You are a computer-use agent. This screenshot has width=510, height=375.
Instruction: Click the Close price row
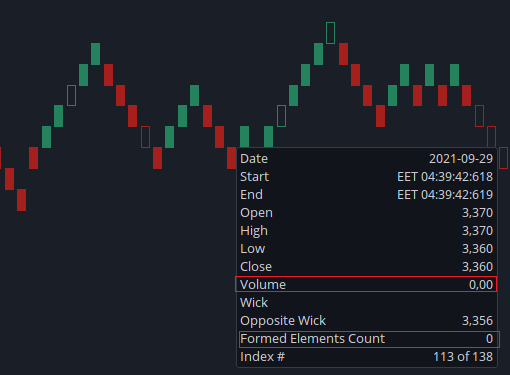[367, 267]
